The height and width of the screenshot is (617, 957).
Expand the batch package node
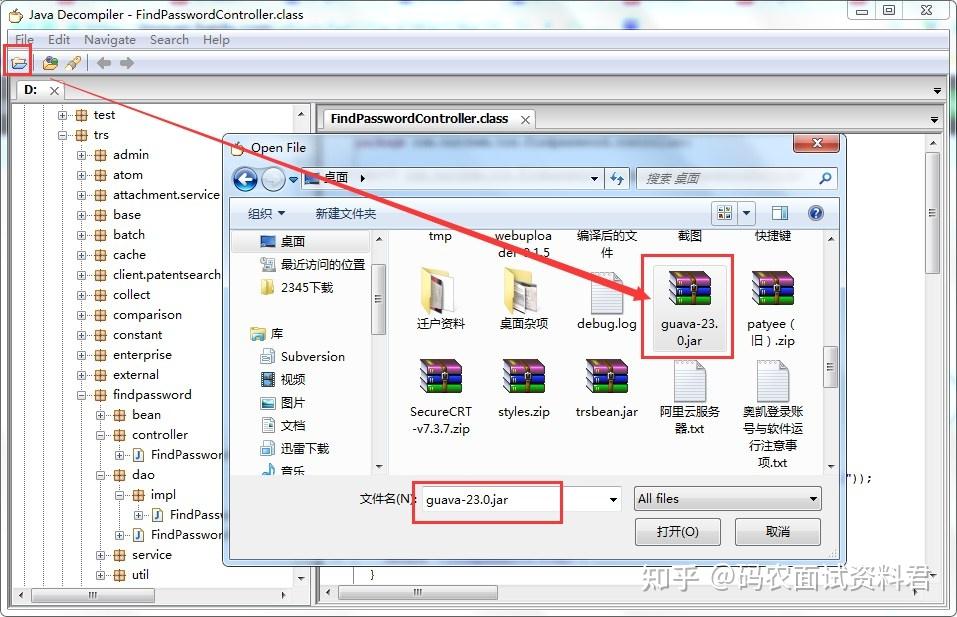81,235
